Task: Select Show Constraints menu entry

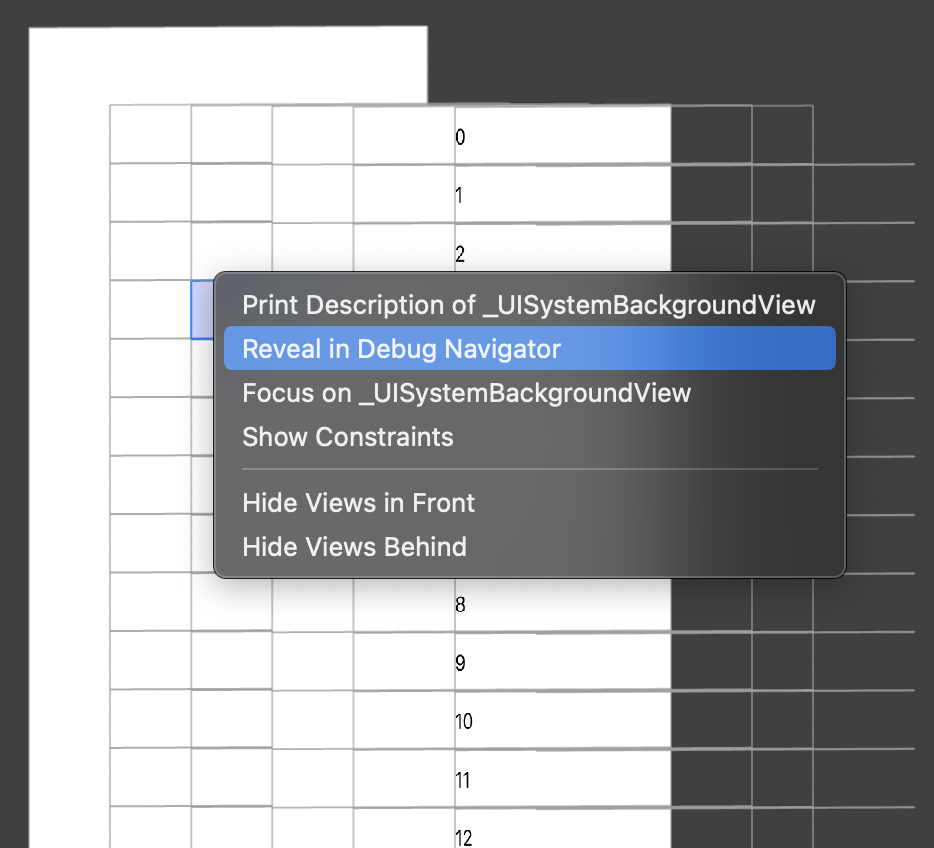Action: [530, 437]
